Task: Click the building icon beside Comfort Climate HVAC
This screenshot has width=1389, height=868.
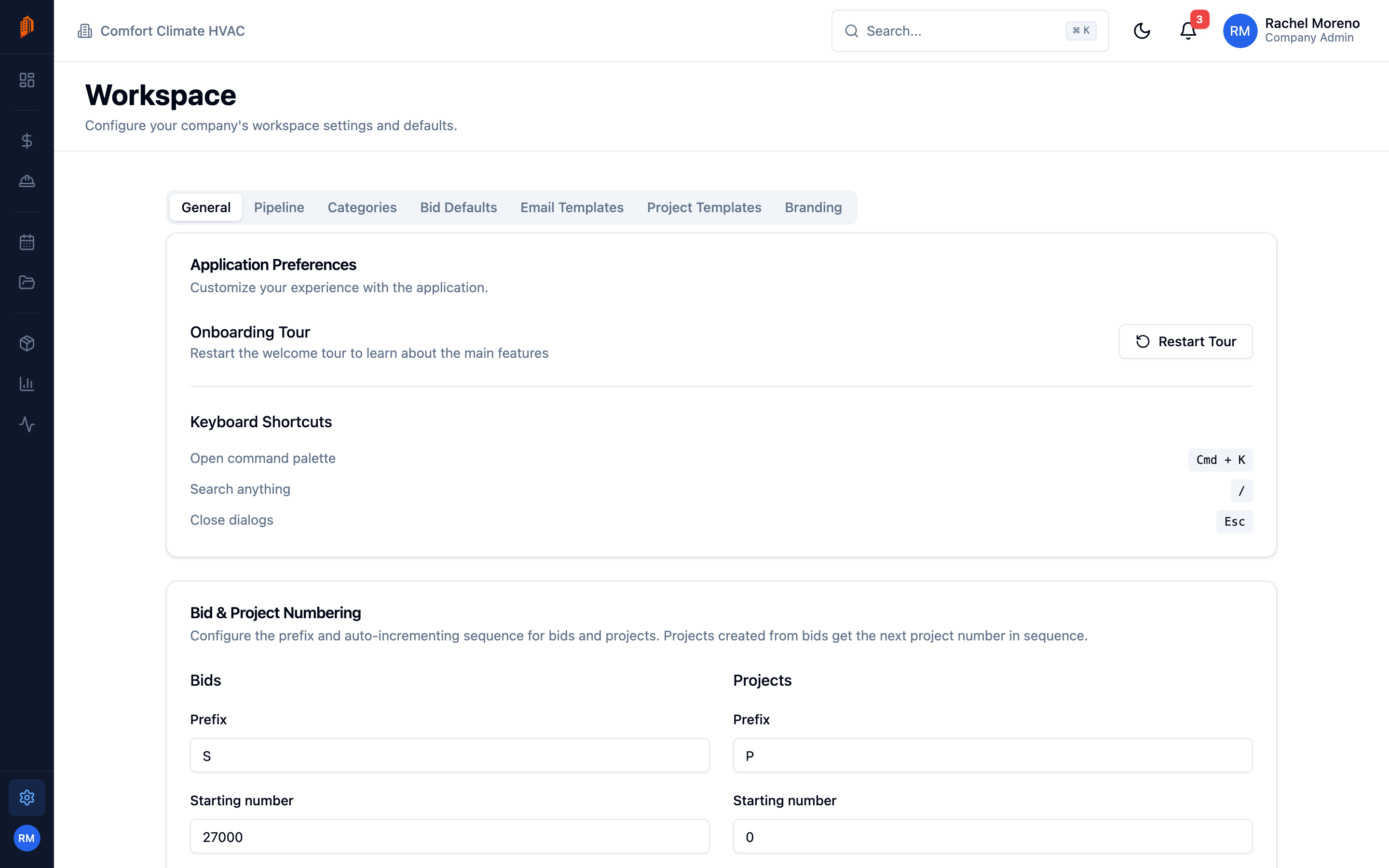Action: tap(85, 31)
